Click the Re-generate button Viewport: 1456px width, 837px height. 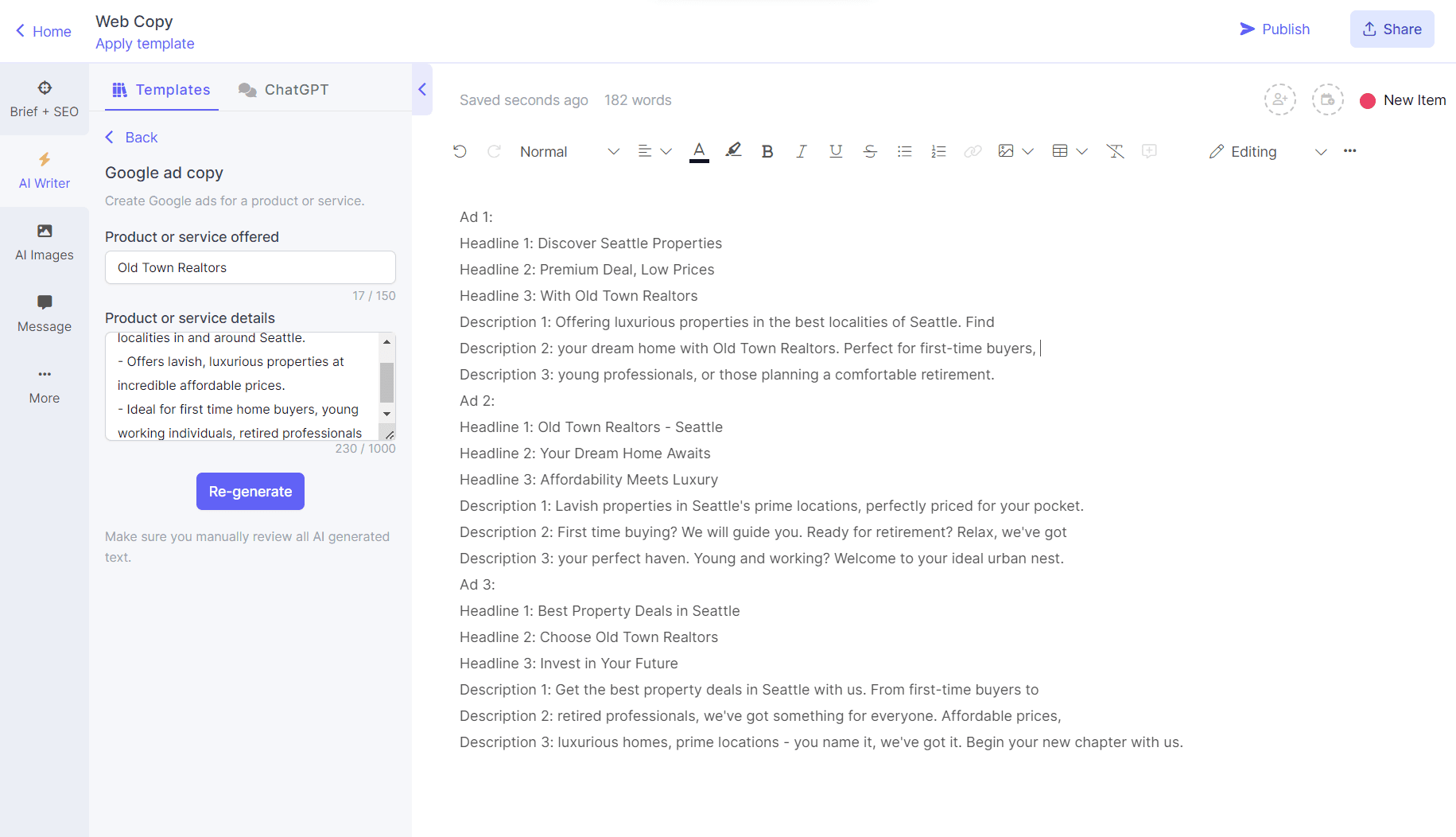pyautogui.click(x=250, y=492)
